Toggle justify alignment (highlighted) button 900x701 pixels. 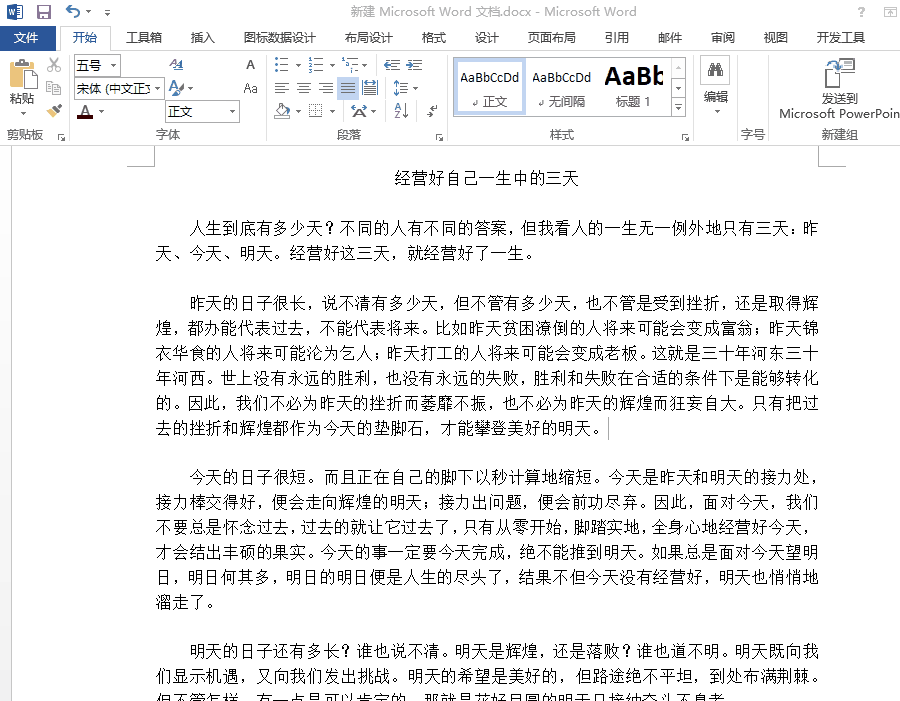(x=348, y=88)
